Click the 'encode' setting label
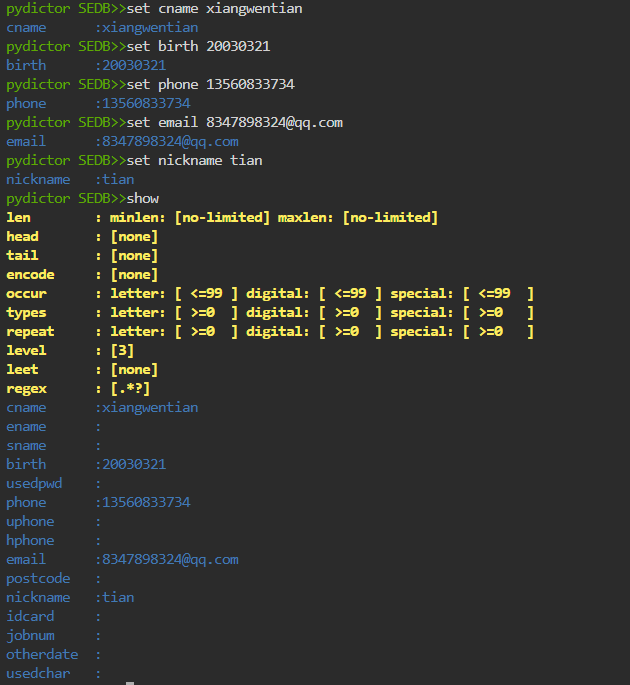 30,274
